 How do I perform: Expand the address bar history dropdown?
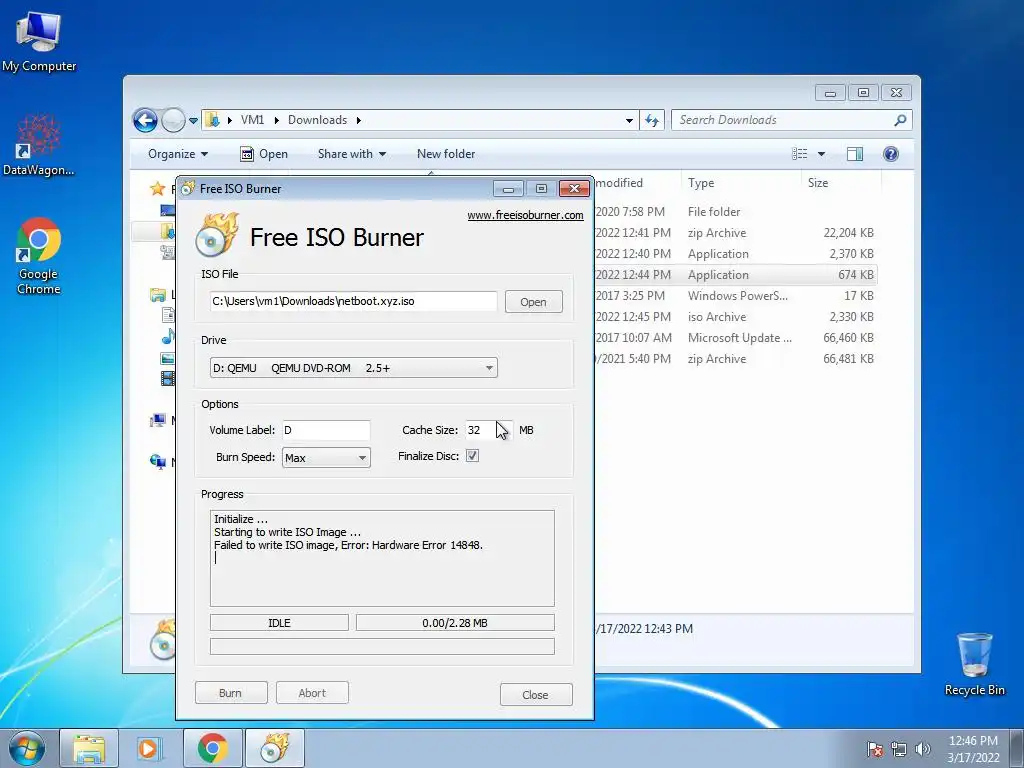point(629,120)
